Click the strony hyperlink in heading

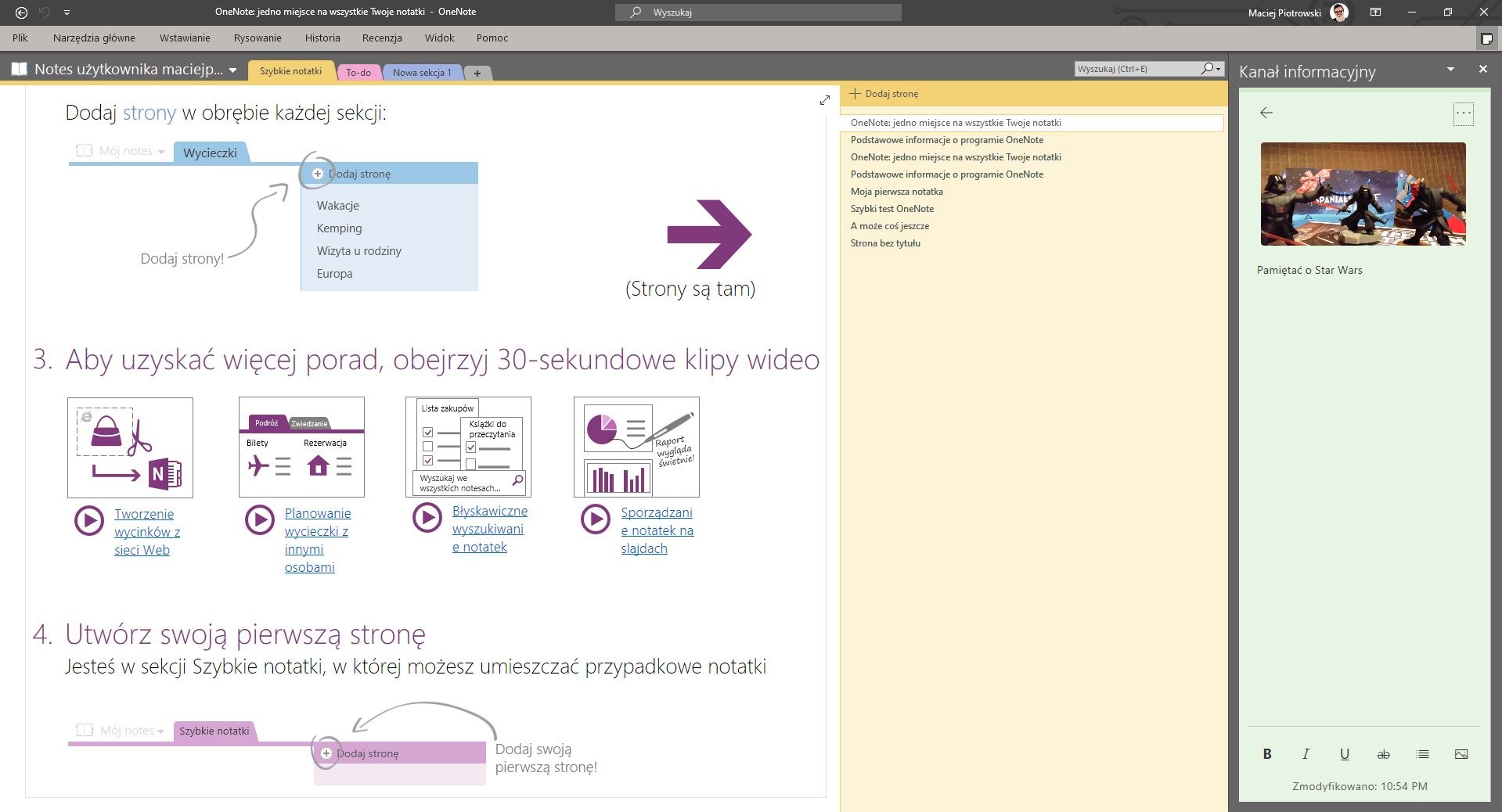149,113
